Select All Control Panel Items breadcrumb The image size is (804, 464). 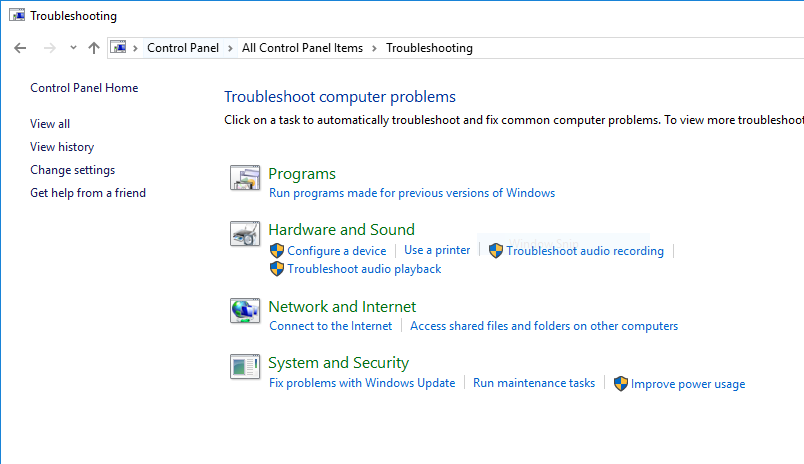point(302,48)
